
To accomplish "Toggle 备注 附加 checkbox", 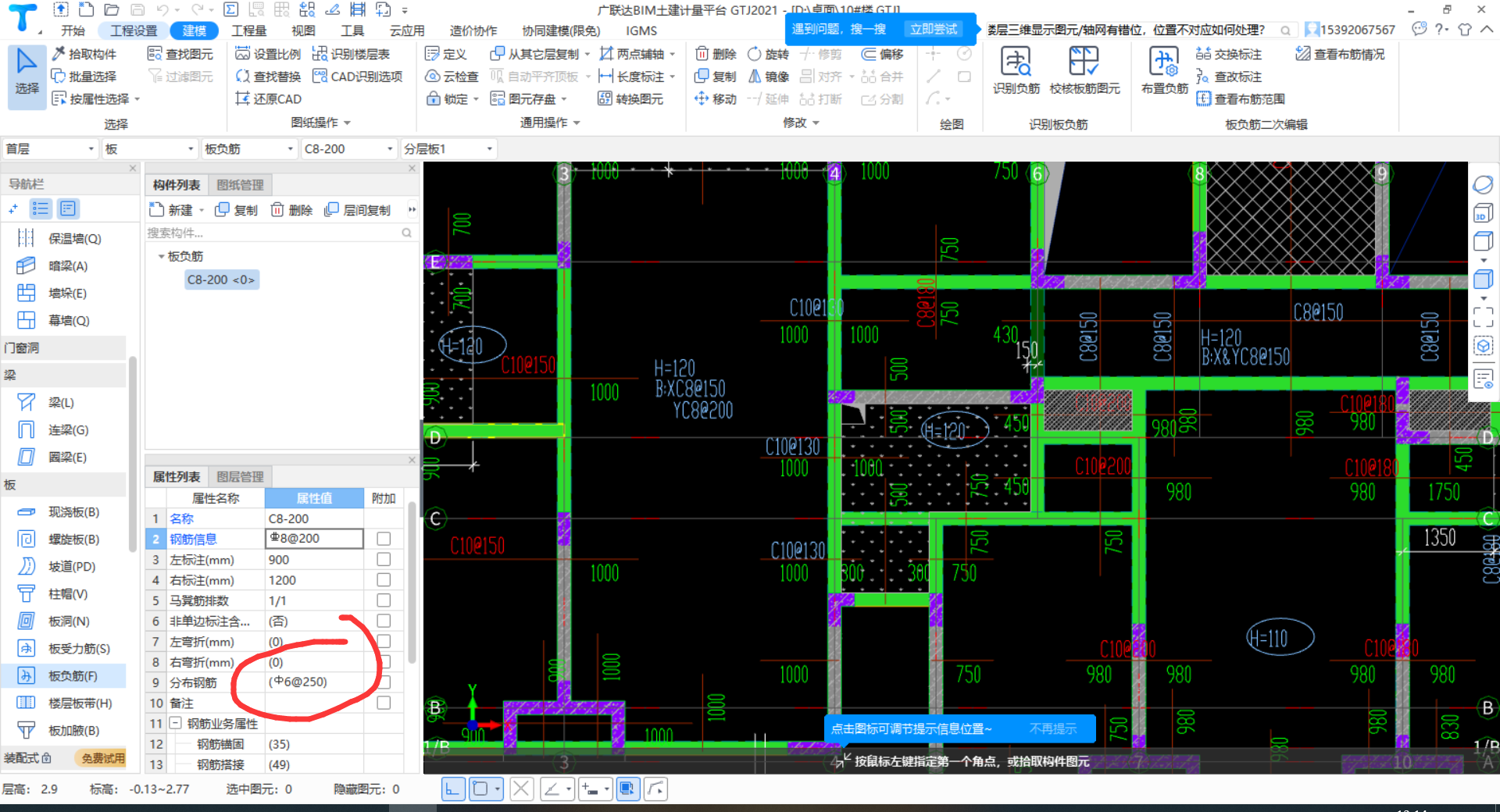I will click(384, 703).
